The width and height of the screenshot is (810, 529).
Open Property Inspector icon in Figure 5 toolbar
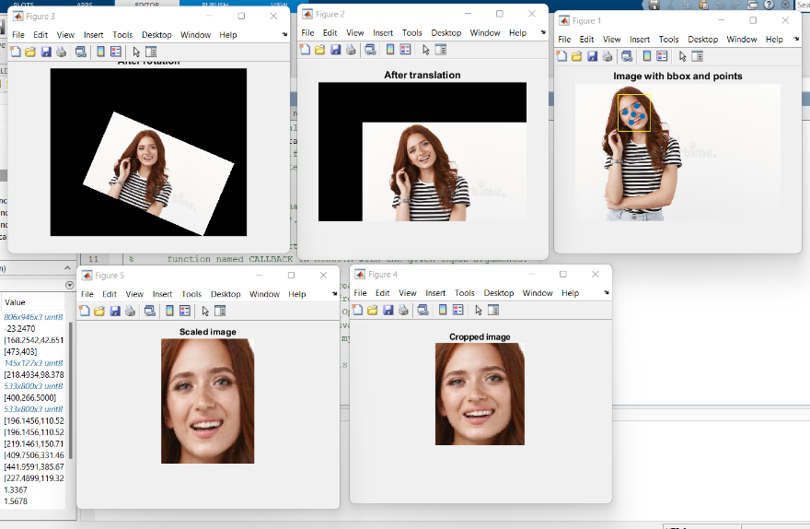[x=220, y=311]
